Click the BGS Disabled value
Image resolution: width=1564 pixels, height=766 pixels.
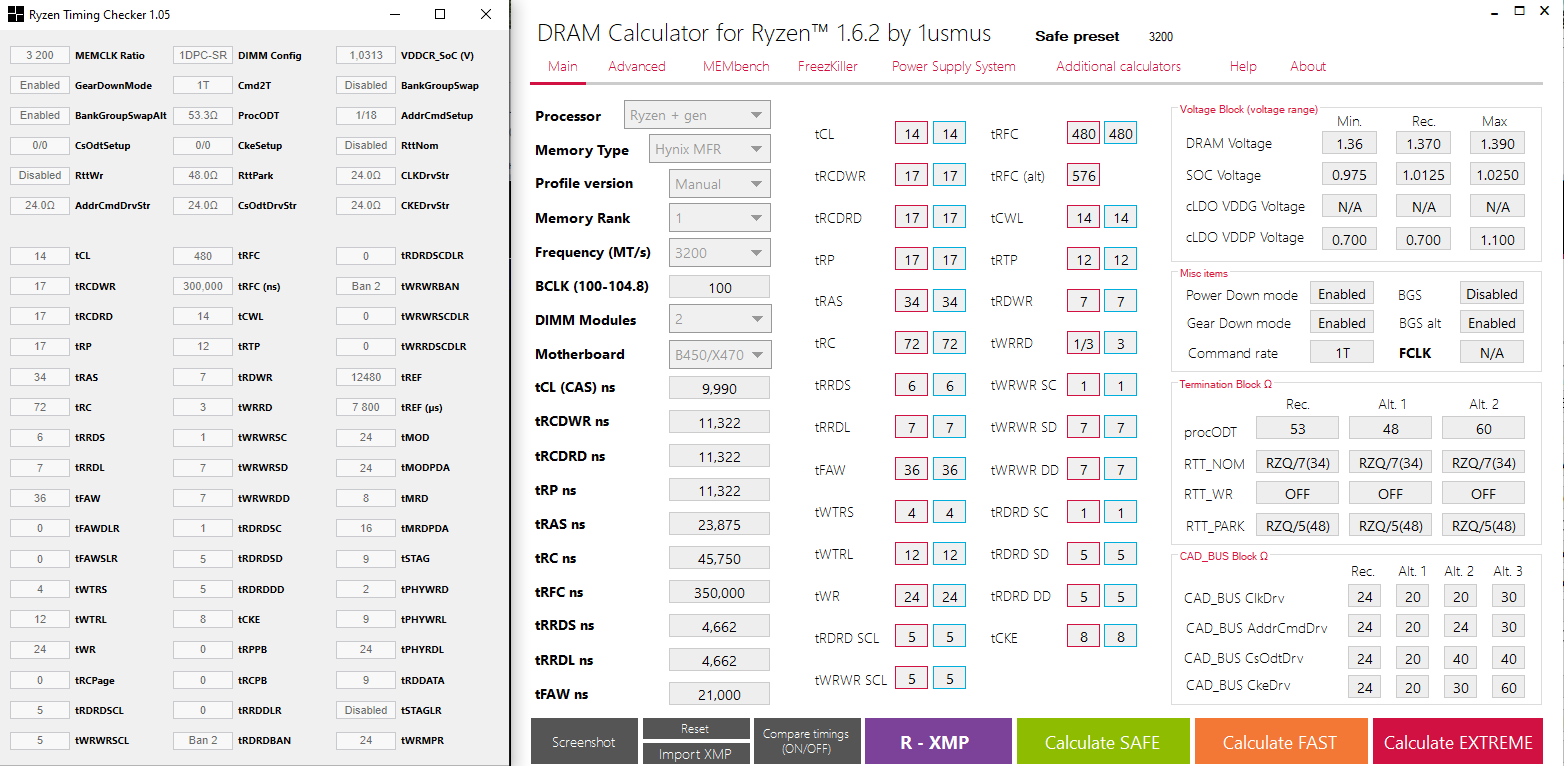click(1492, 294)
